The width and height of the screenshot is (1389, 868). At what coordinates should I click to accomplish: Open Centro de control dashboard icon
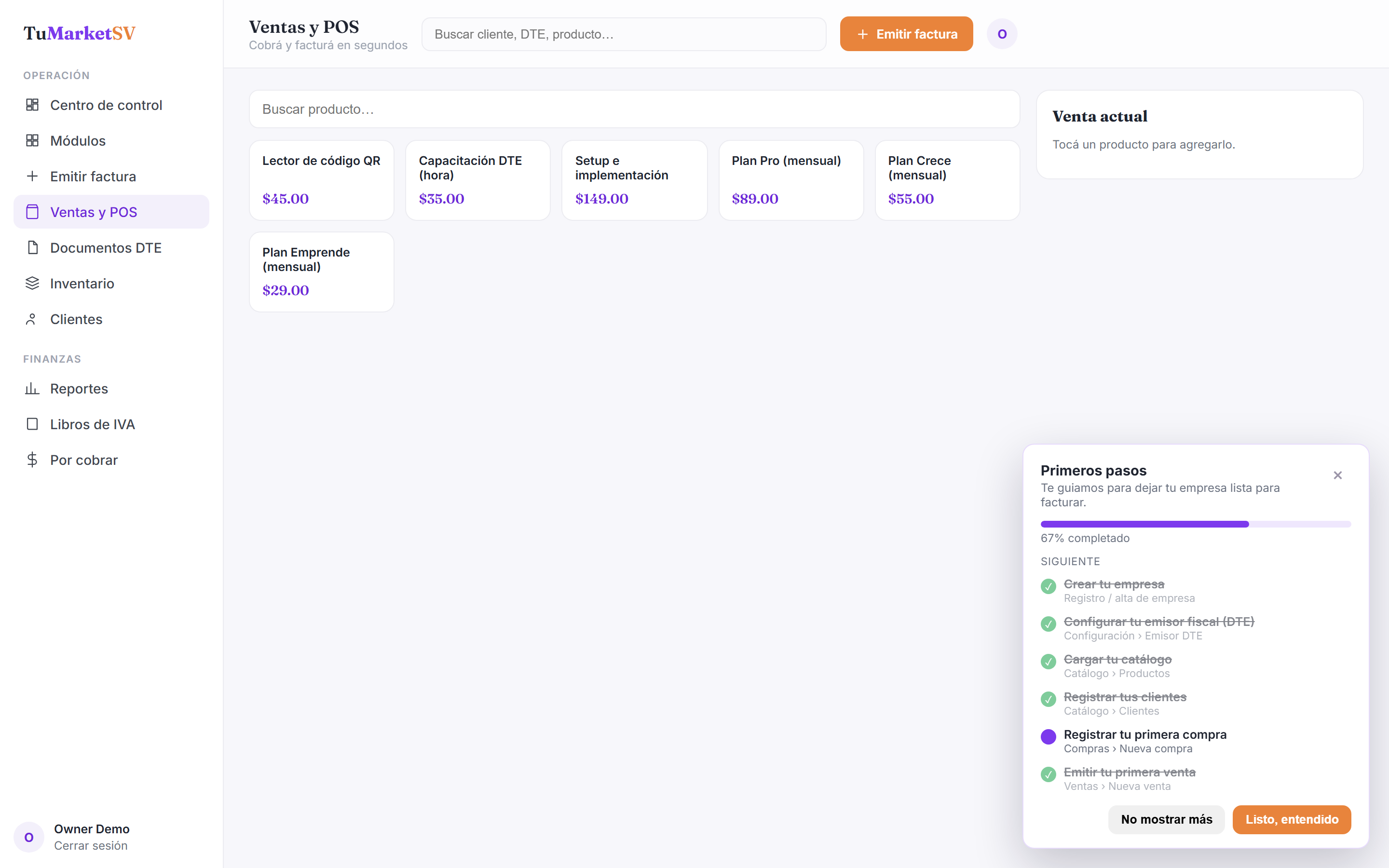(32, 105)
